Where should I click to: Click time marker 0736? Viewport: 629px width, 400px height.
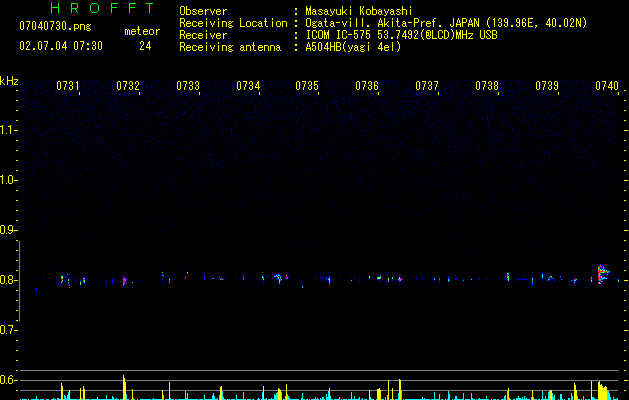pos(367,86)
